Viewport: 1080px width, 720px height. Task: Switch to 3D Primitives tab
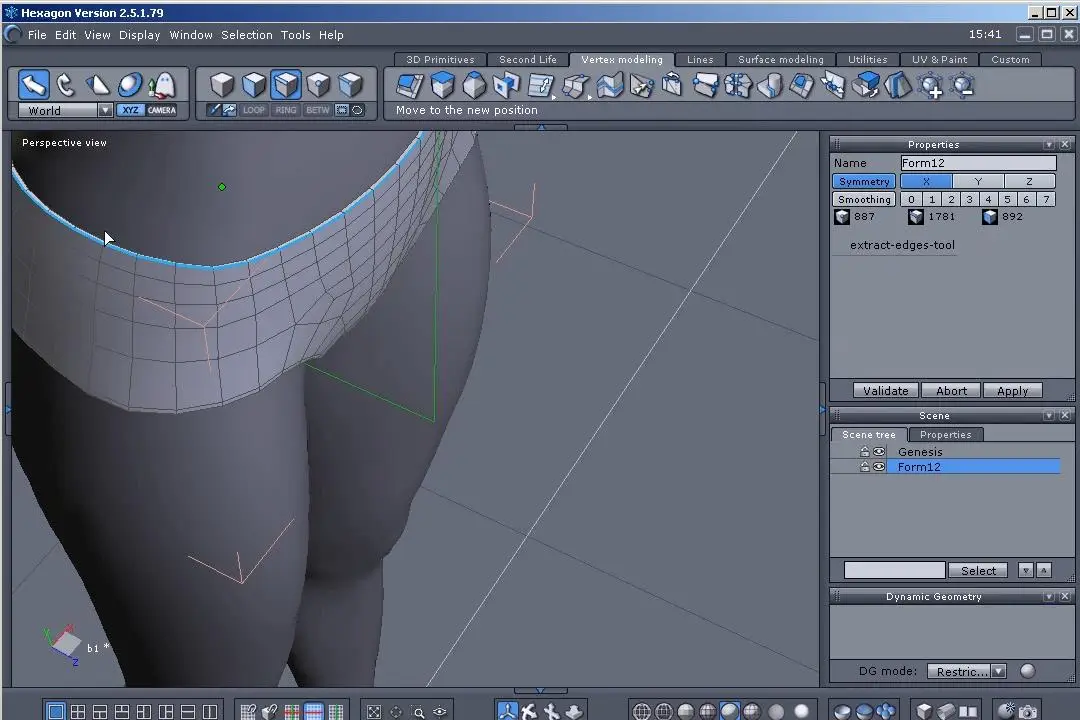[440, 60]
